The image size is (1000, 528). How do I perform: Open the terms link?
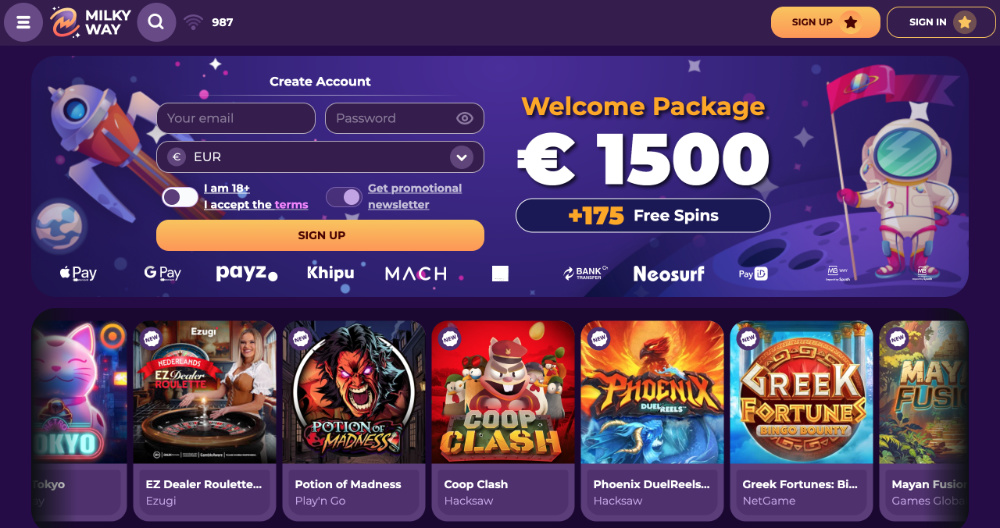tap(291, 205)
